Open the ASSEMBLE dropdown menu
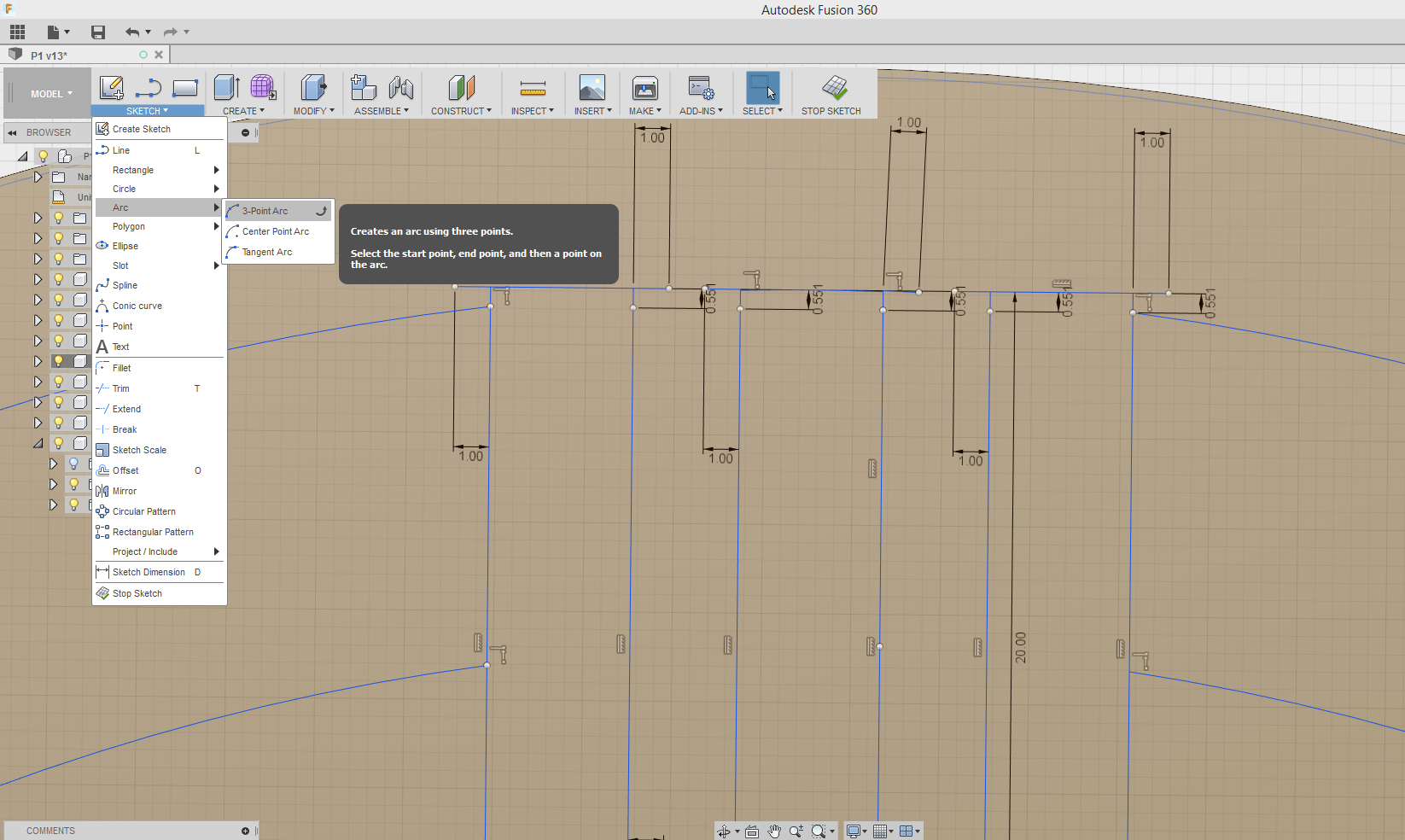This screenshot has height=840, width=1405. [x=382, y=111]
